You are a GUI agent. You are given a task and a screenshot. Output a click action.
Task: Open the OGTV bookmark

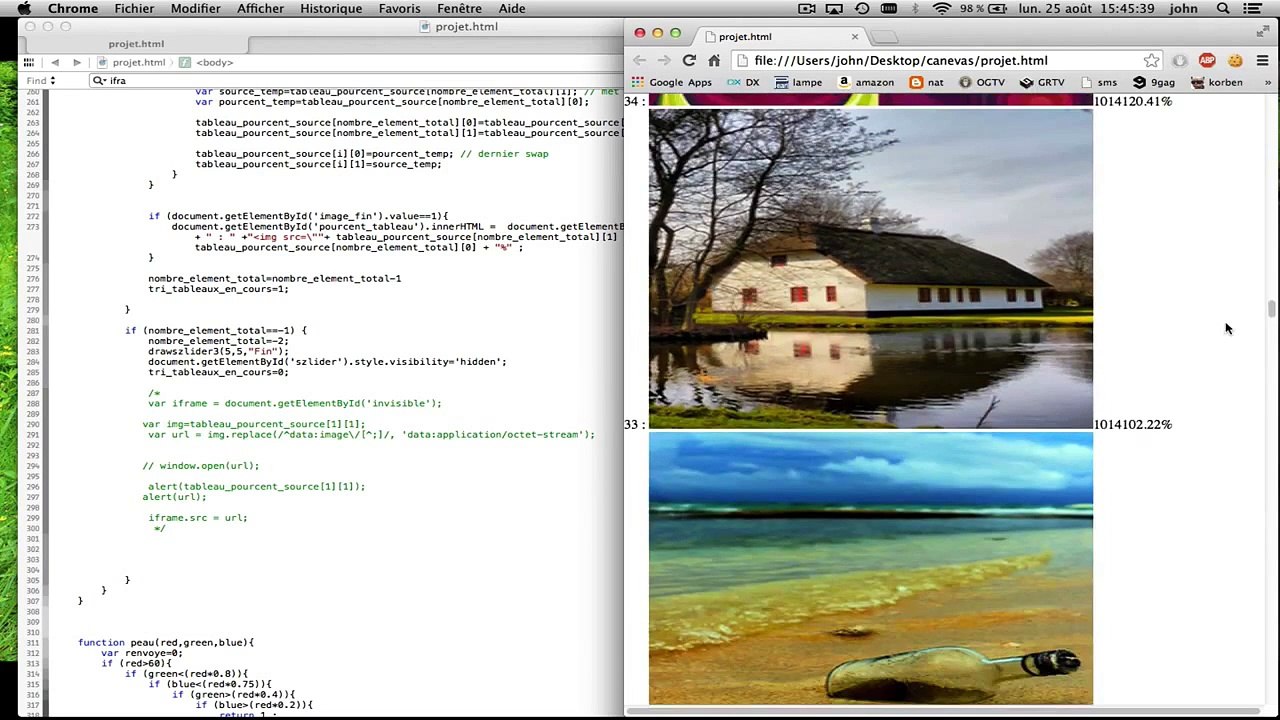981,82
